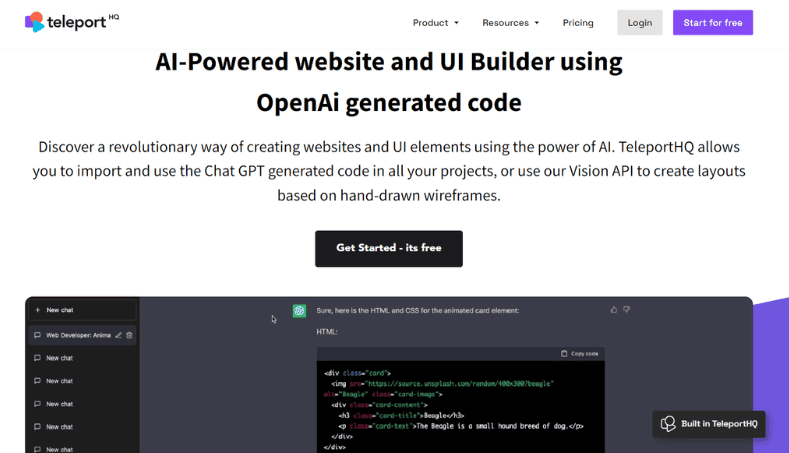Screen dimensions: 789x453
Task: Expand the Resources dropdown menu
Action: [x=511, y=23]
